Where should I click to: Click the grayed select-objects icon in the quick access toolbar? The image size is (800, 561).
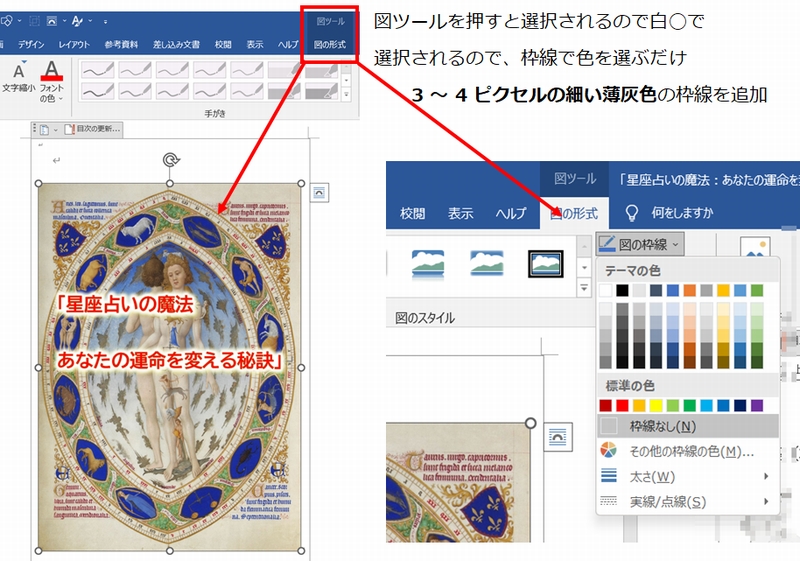coord(34,21)
